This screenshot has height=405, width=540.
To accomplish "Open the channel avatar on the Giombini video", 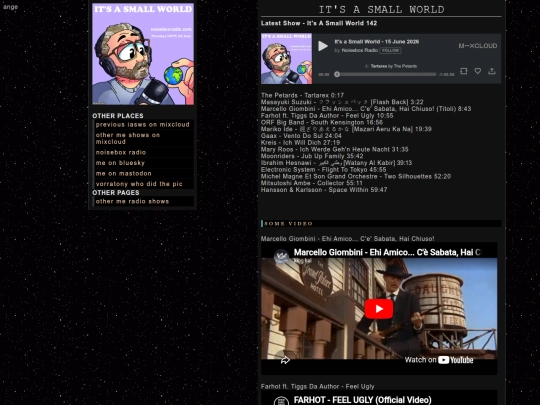I will coord(281,256).
